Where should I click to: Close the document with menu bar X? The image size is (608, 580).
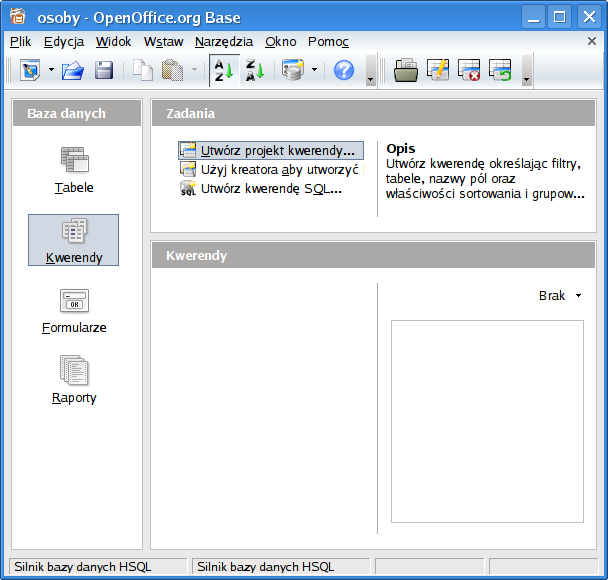pyautogui.click(x=592, y=41)
